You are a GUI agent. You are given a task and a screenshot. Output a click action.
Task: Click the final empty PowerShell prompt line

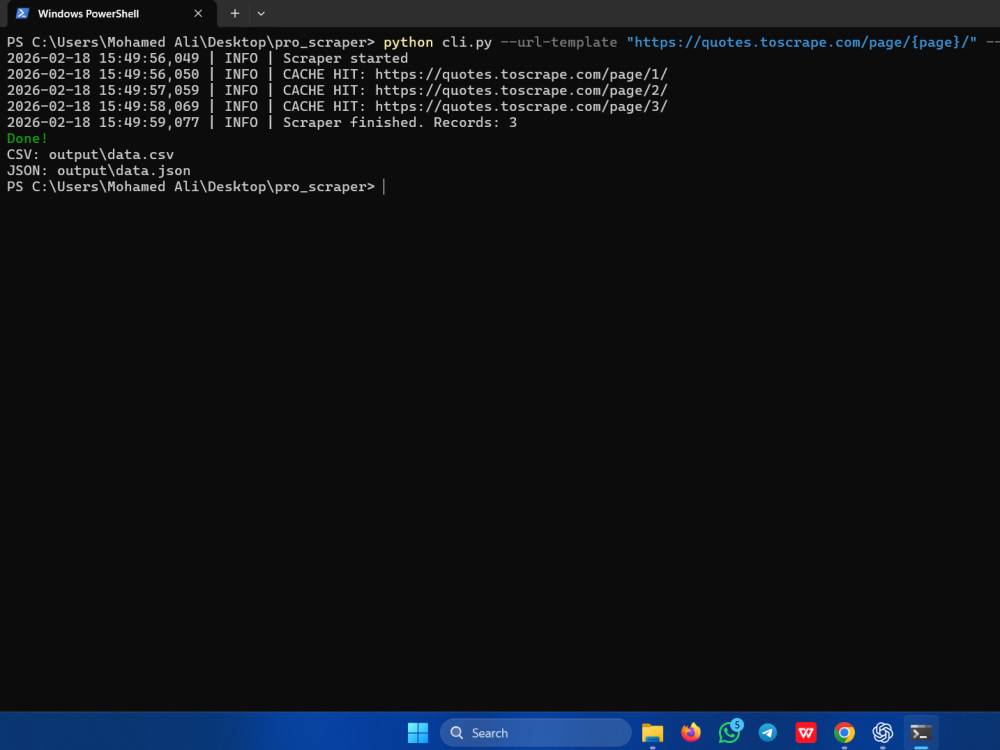click(x=196, y=187)
